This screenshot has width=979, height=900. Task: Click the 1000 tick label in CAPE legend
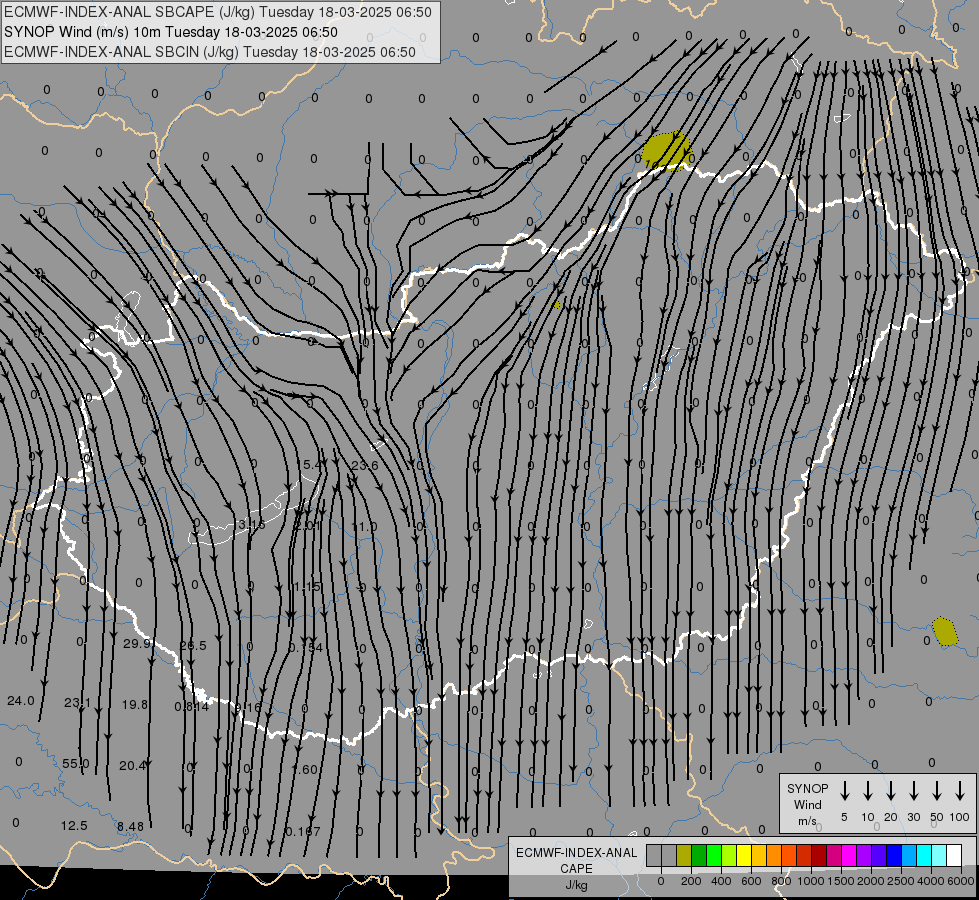click(x=810, y=881)
